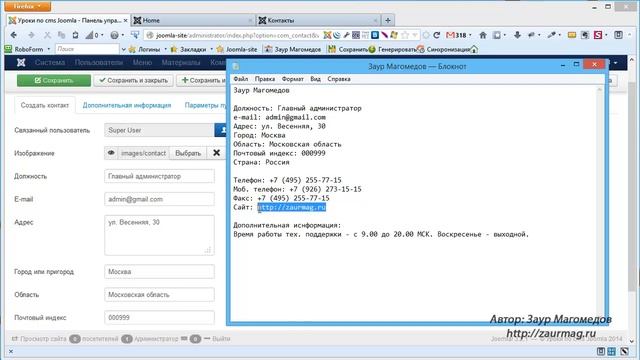Click the Windows flag icon in address bar
Screen dimensions: 640x360
394,35
